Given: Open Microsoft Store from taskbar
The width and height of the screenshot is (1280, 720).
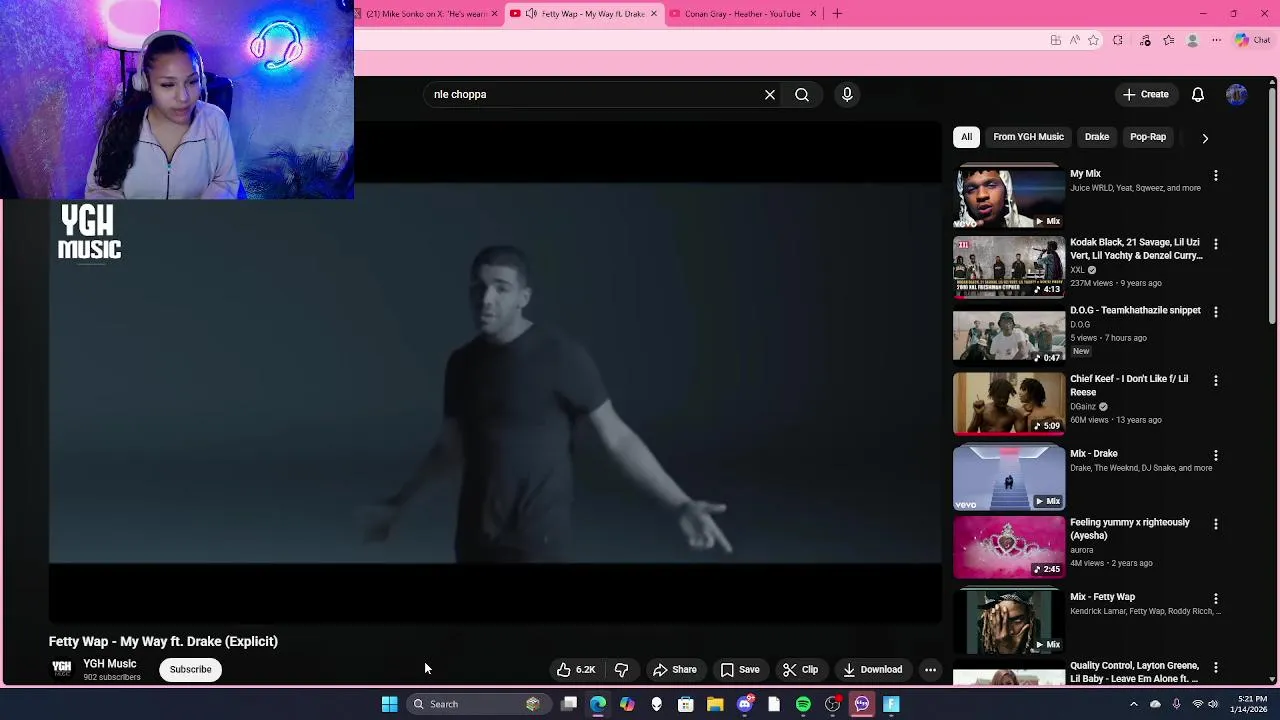Looking at the screenshot, I should click(x=686, y=704).
